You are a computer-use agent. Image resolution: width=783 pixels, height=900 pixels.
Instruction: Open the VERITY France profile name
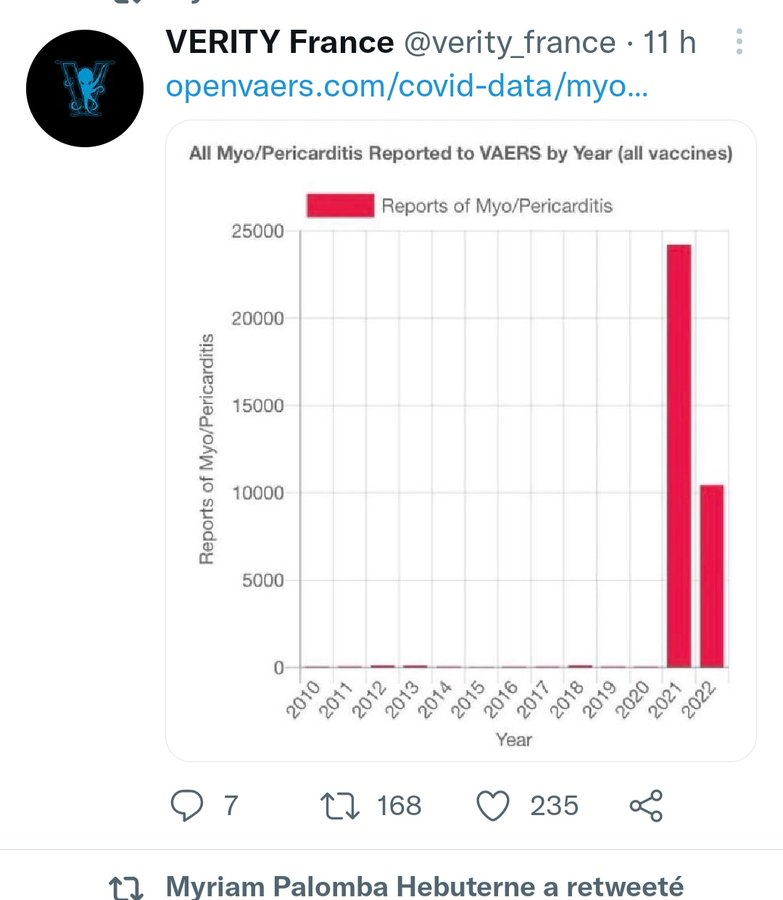click(280, 42)
